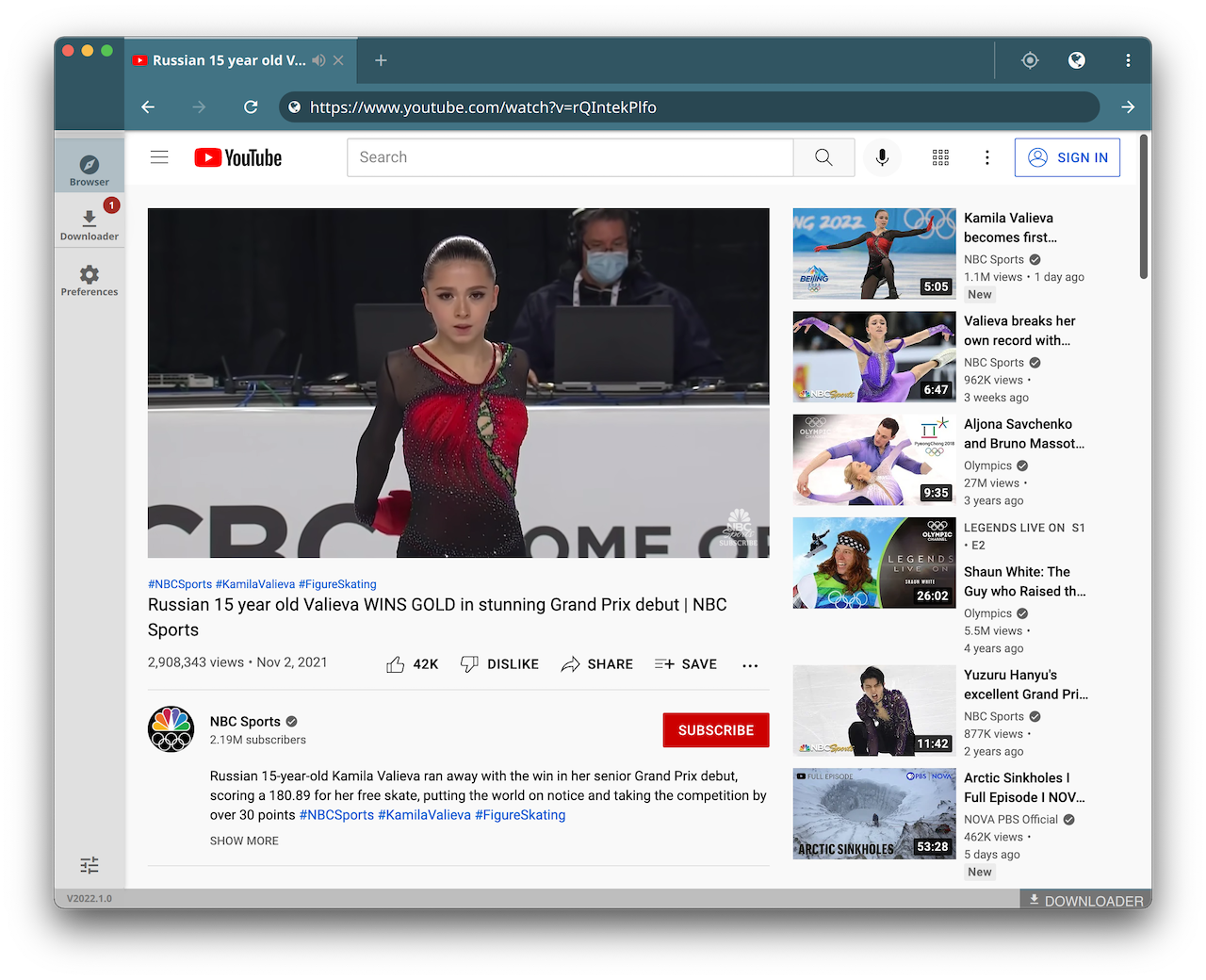
Task: Open the YouTube hamburger guide menu
Action: pos(159,157)
